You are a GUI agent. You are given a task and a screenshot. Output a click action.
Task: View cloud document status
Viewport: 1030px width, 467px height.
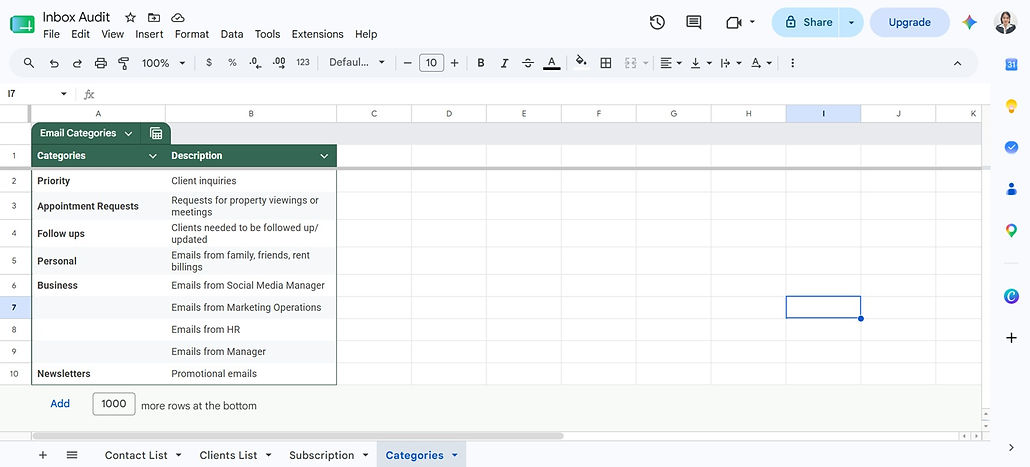(177, 17)
